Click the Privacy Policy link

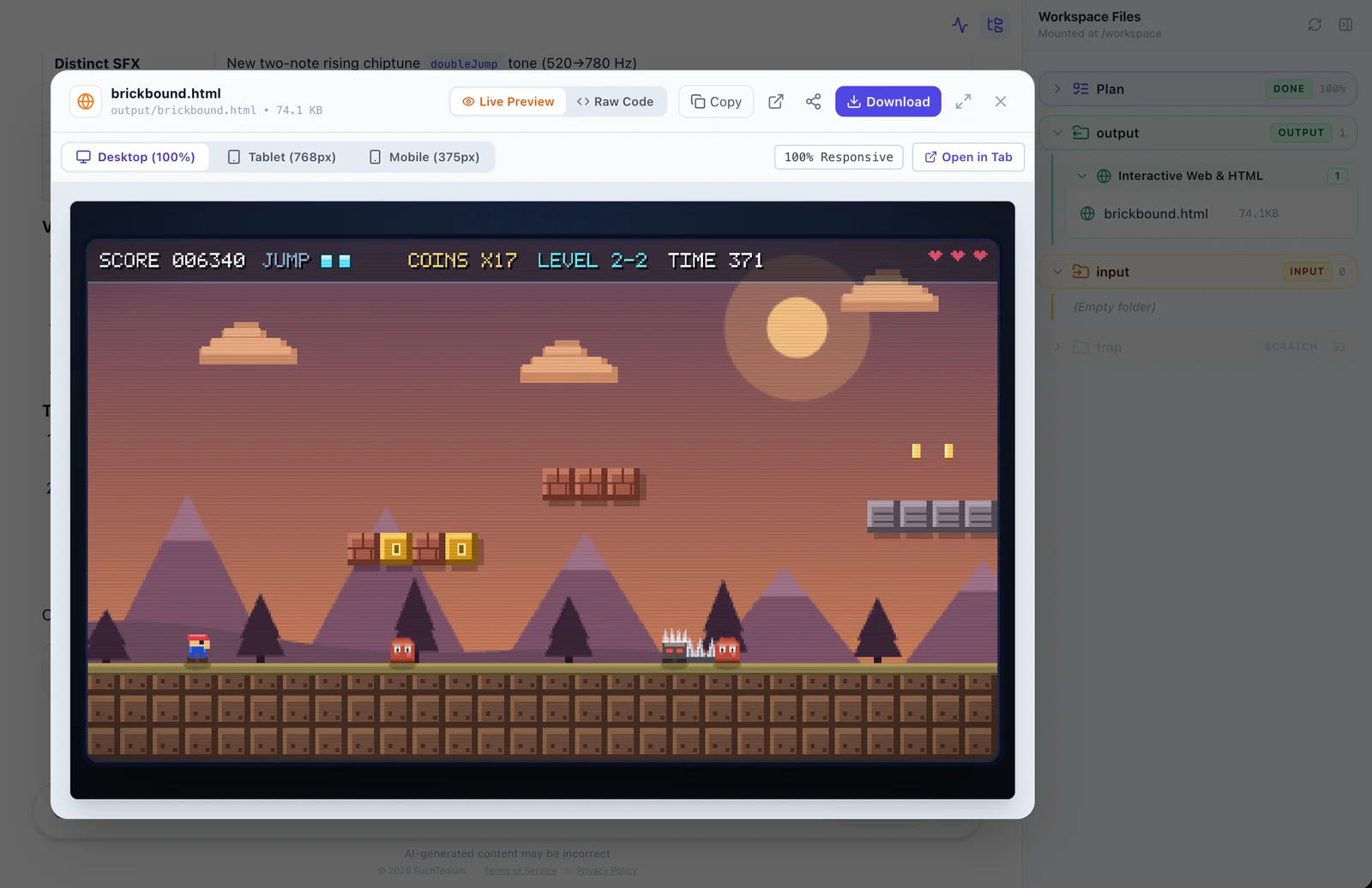tap(607, 871)
